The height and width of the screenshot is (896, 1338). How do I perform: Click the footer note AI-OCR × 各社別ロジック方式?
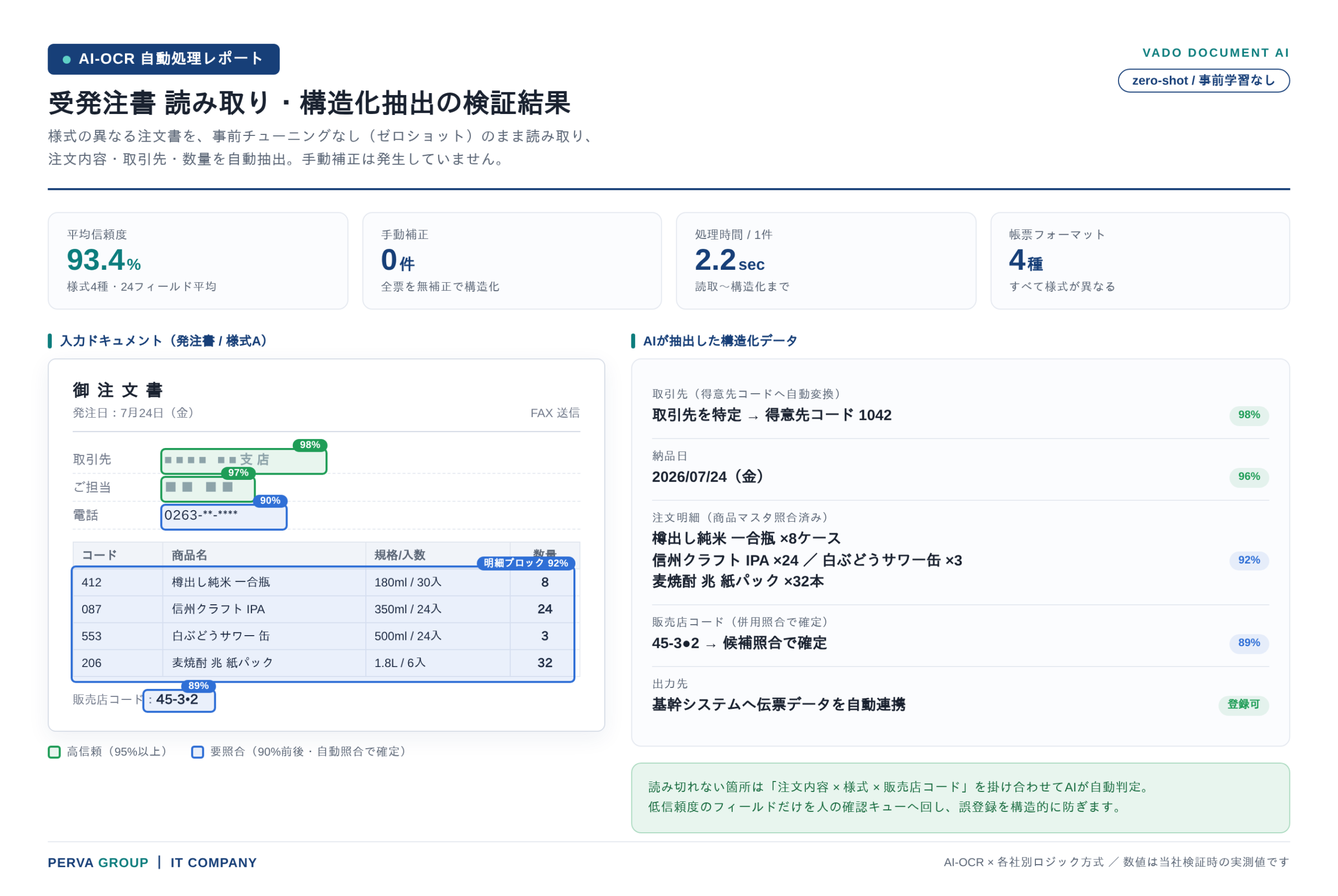[1116, 863]
